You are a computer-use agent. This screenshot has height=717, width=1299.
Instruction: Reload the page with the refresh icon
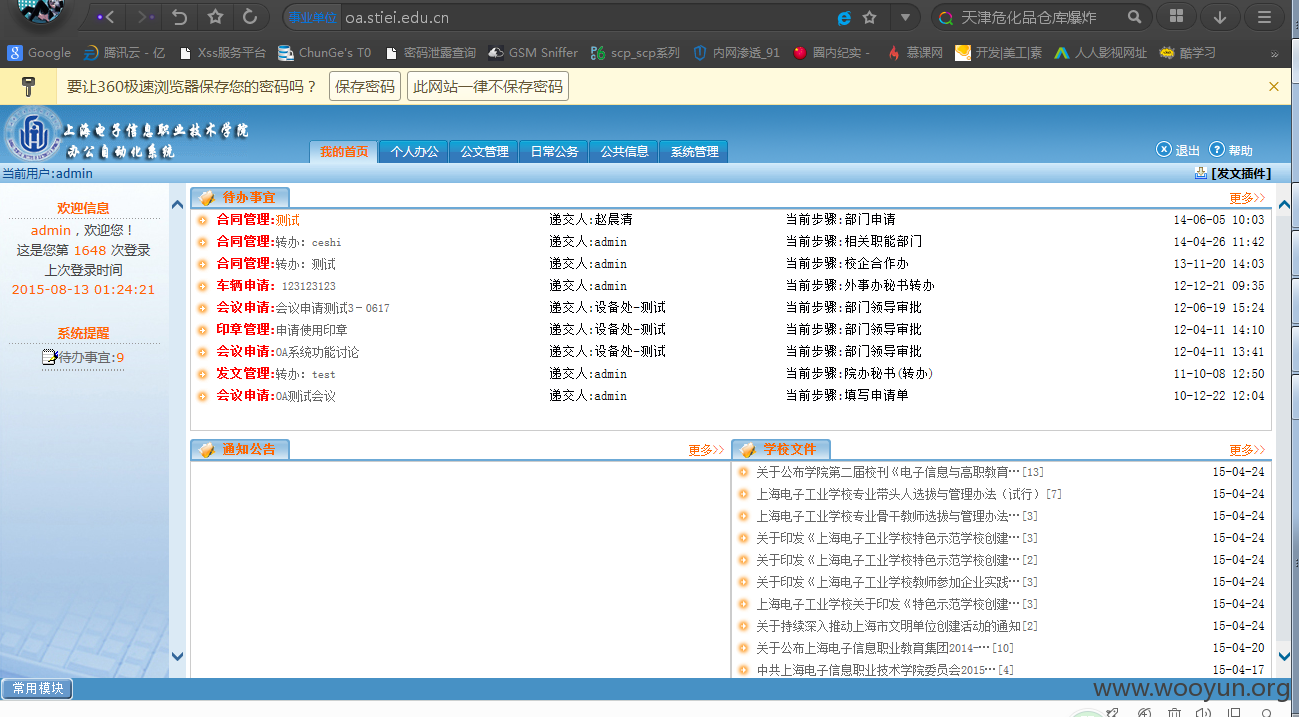[x=250, y=17]
